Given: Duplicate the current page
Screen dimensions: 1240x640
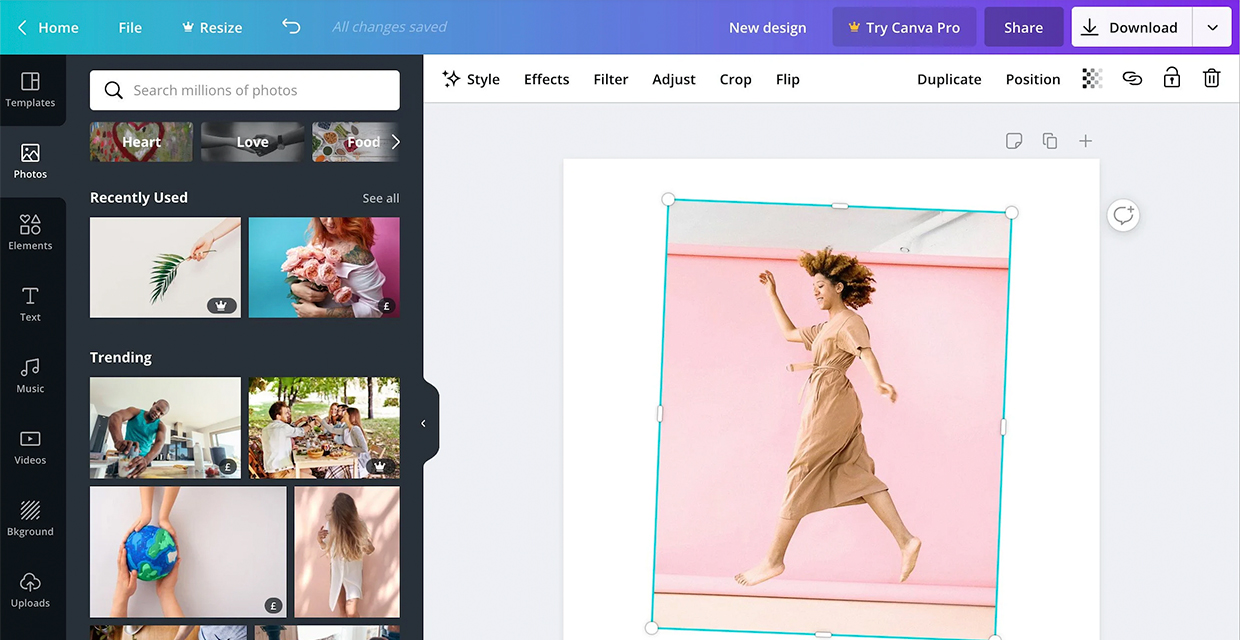Looking at the screenshot, I should click(x=1050, y=140).
